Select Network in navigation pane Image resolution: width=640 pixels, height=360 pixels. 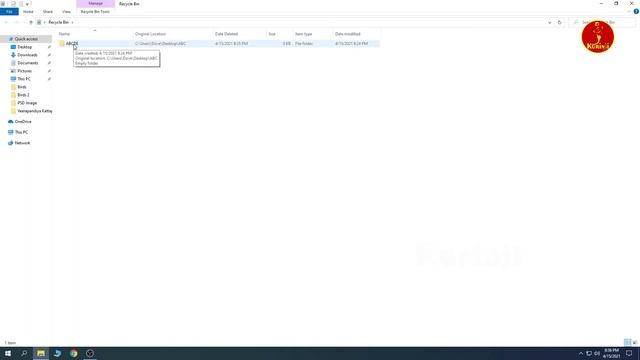(22, 143)
